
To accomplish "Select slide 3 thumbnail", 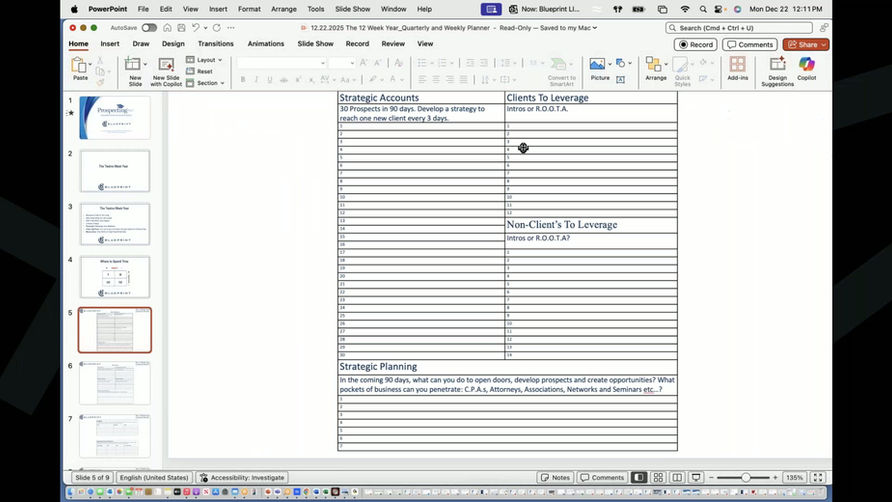I will (115, 224).
